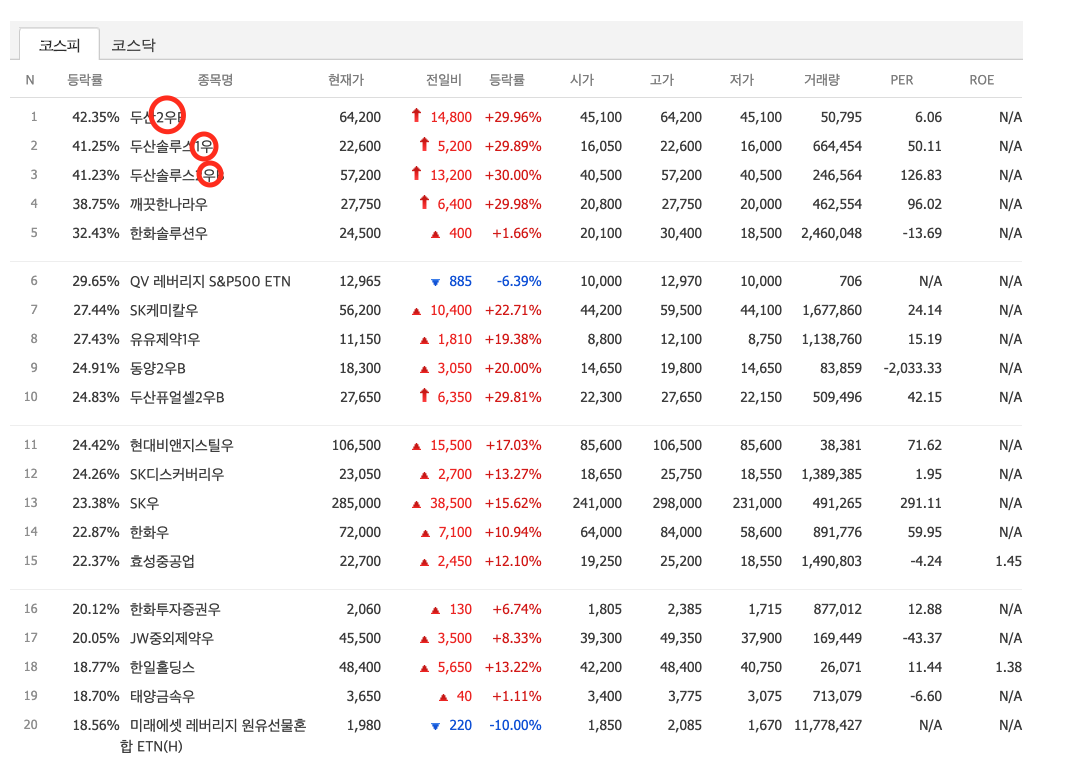Open 두산퓨얼셀2우B stock link
This screenshot has height=766, width=1073.
pos(177,397)
